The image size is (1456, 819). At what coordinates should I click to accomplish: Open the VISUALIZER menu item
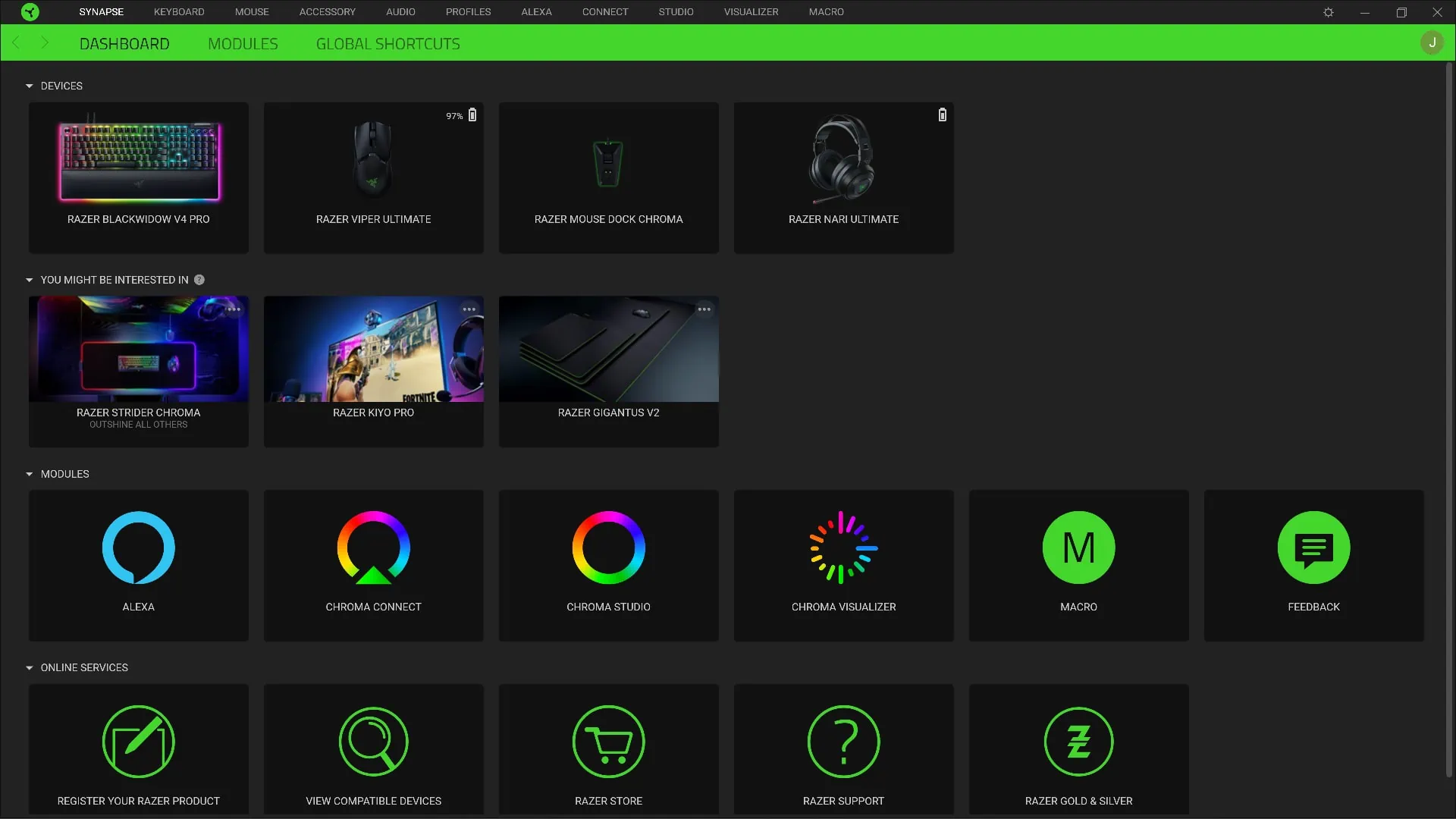pos(750,11)
